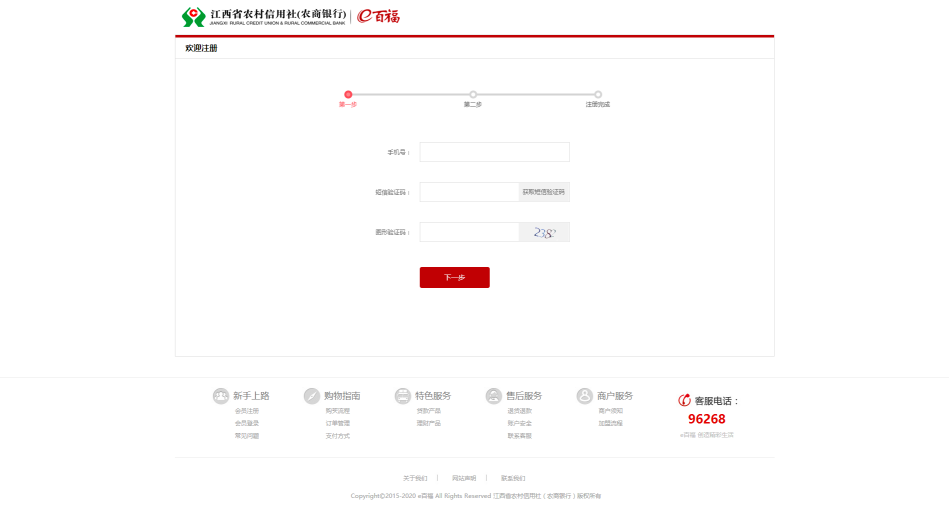Image resolution: width=949 pixels, height=508 pixels.
Task: Click the 获取短信验证码 button
Action: click(x=544, y=192)
